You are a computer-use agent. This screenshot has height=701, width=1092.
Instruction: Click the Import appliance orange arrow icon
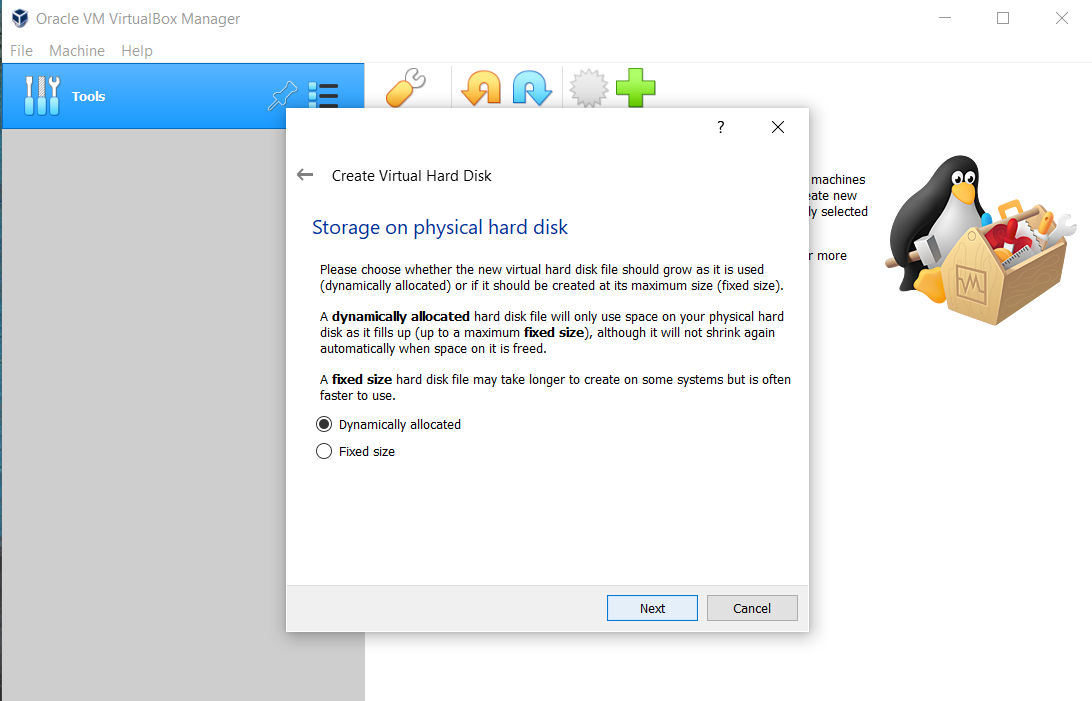point(481,88)
